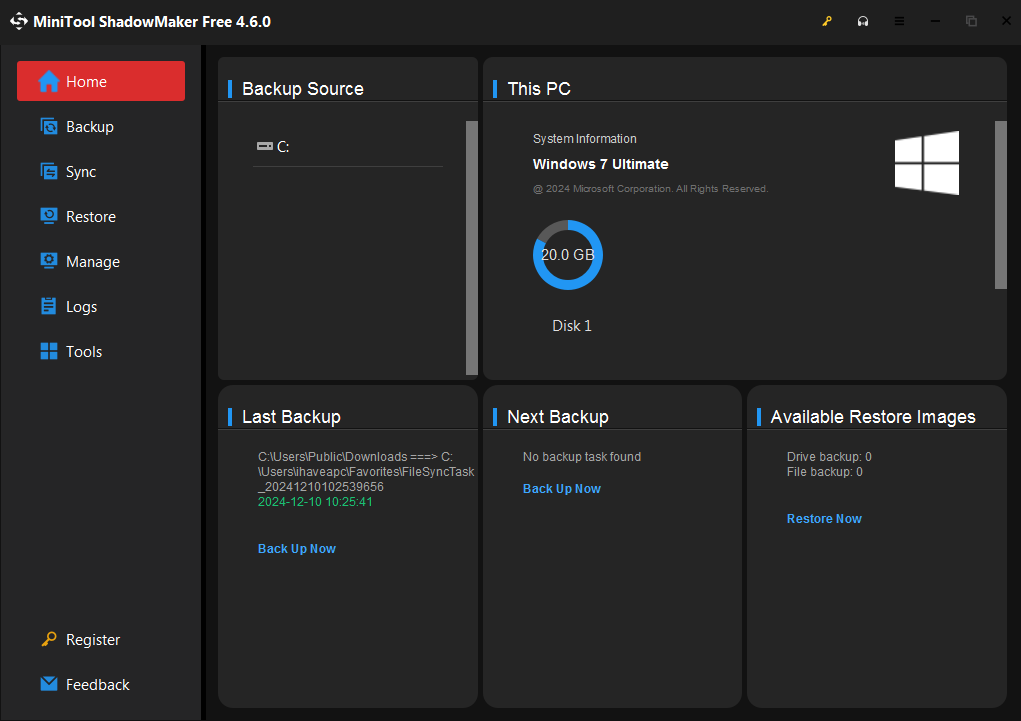Click the Backup Source panel heading
Viewport: 1021px width, 721px height.
click(x=303, y=89)
